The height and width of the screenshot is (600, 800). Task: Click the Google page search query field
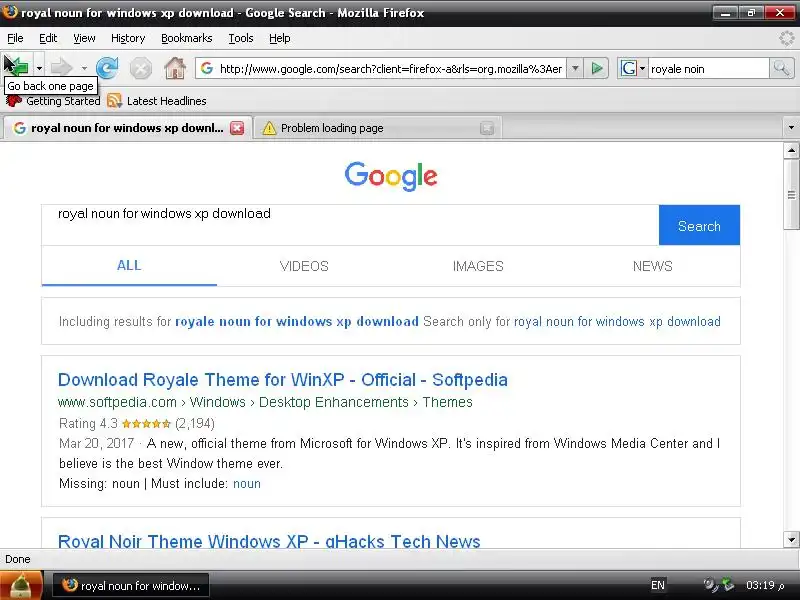(350, 225)
